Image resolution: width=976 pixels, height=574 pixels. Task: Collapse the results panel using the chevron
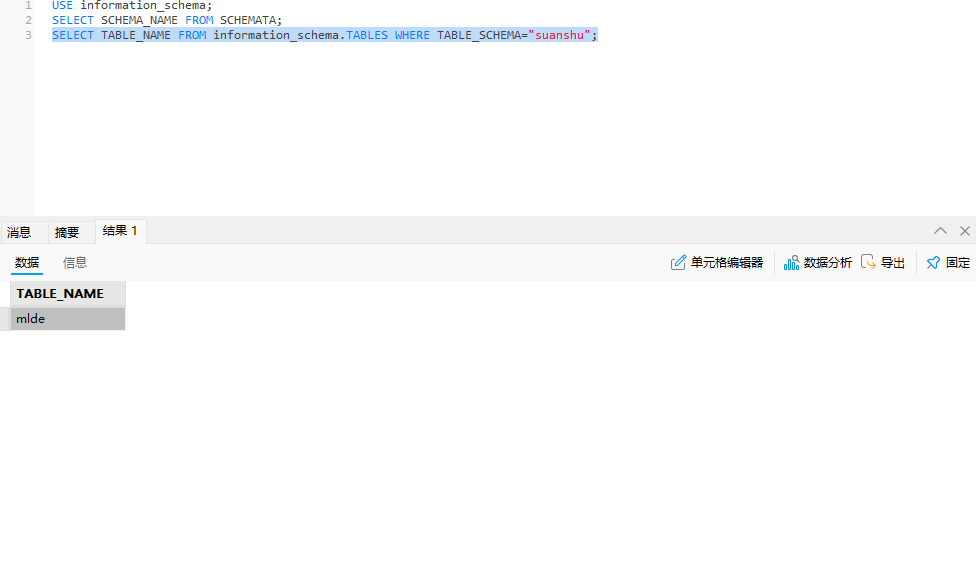(940, 231)
